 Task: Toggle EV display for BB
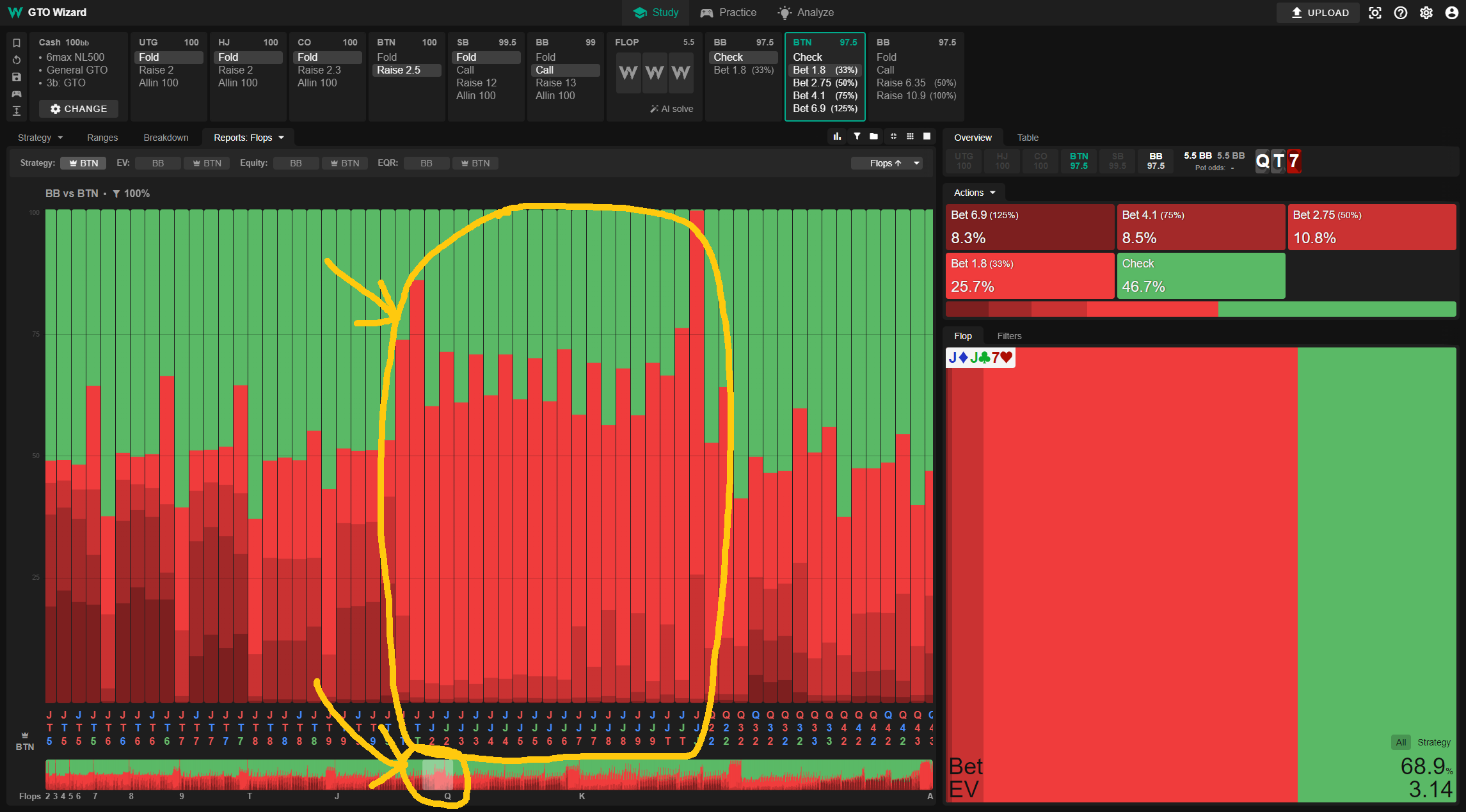[x=157, y=163]
